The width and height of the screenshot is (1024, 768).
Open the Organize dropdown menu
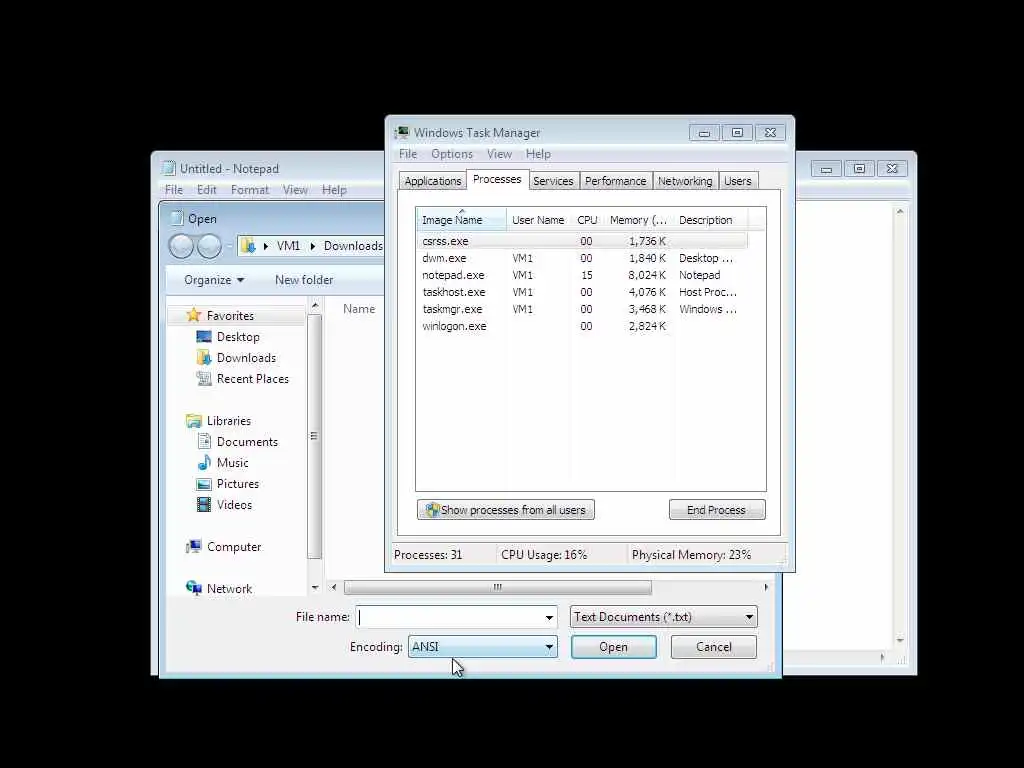214,280
